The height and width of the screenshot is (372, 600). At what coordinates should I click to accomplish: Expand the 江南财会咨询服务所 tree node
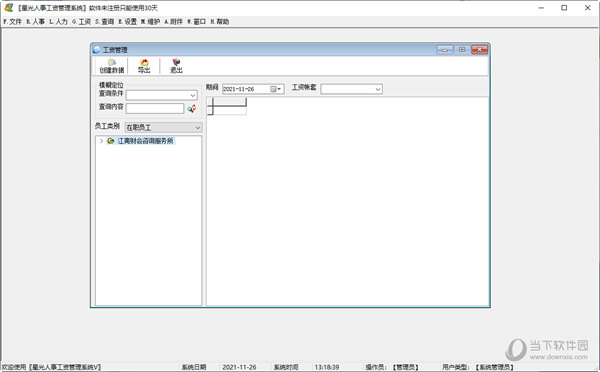point(101,141)
